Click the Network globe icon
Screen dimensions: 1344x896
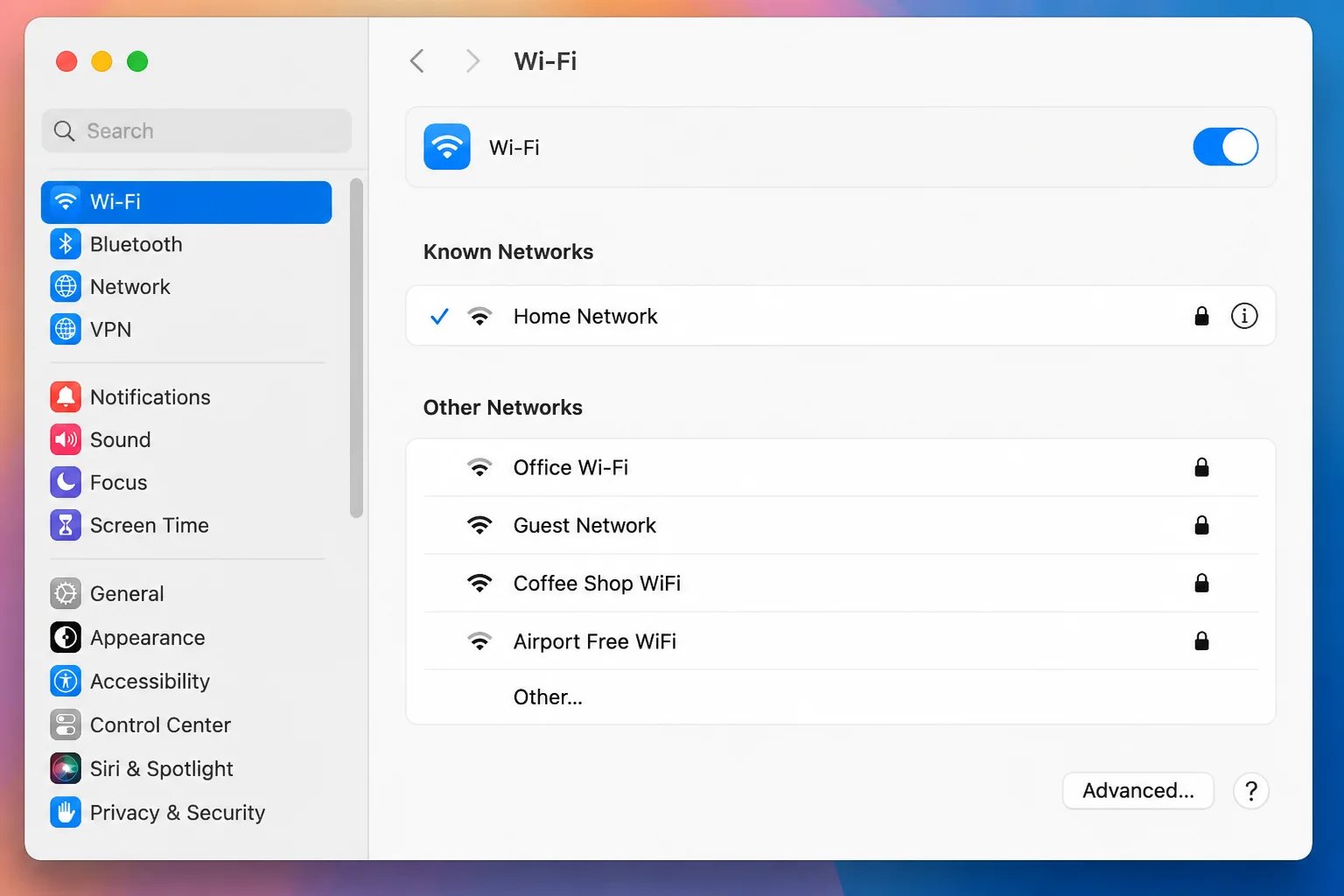click(x=66, y=287)
